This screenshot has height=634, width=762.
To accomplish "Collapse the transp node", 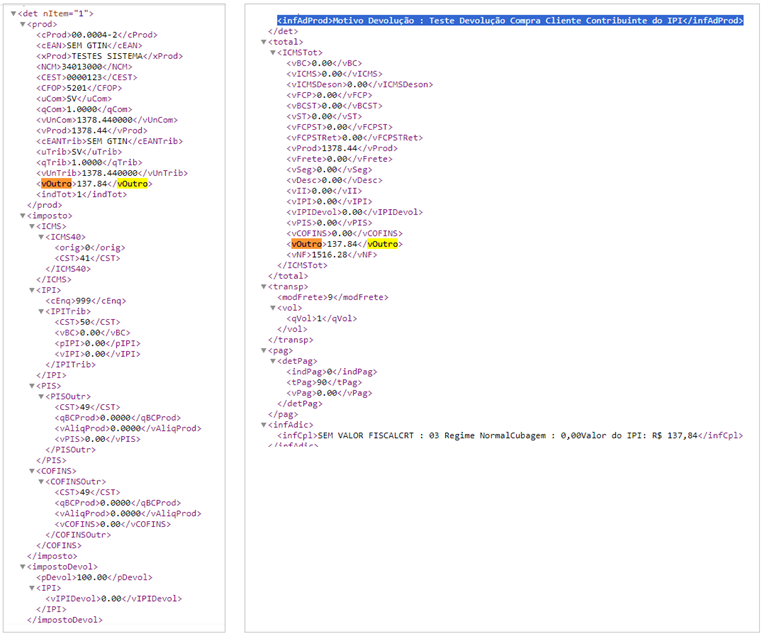I will tap(264, 286).
